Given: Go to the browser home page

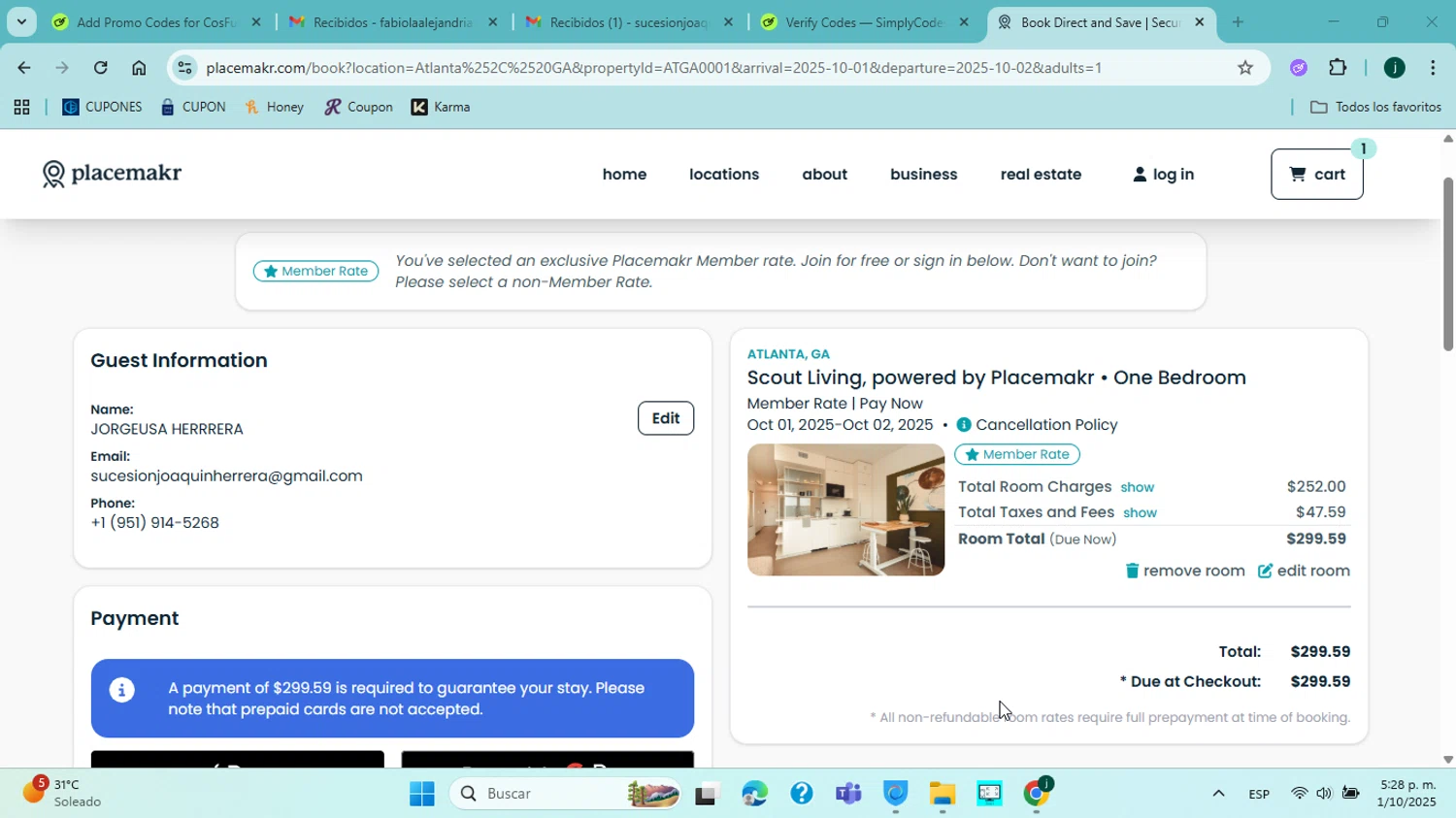Looking at the screenshot, I should click(x=139, y=67).
